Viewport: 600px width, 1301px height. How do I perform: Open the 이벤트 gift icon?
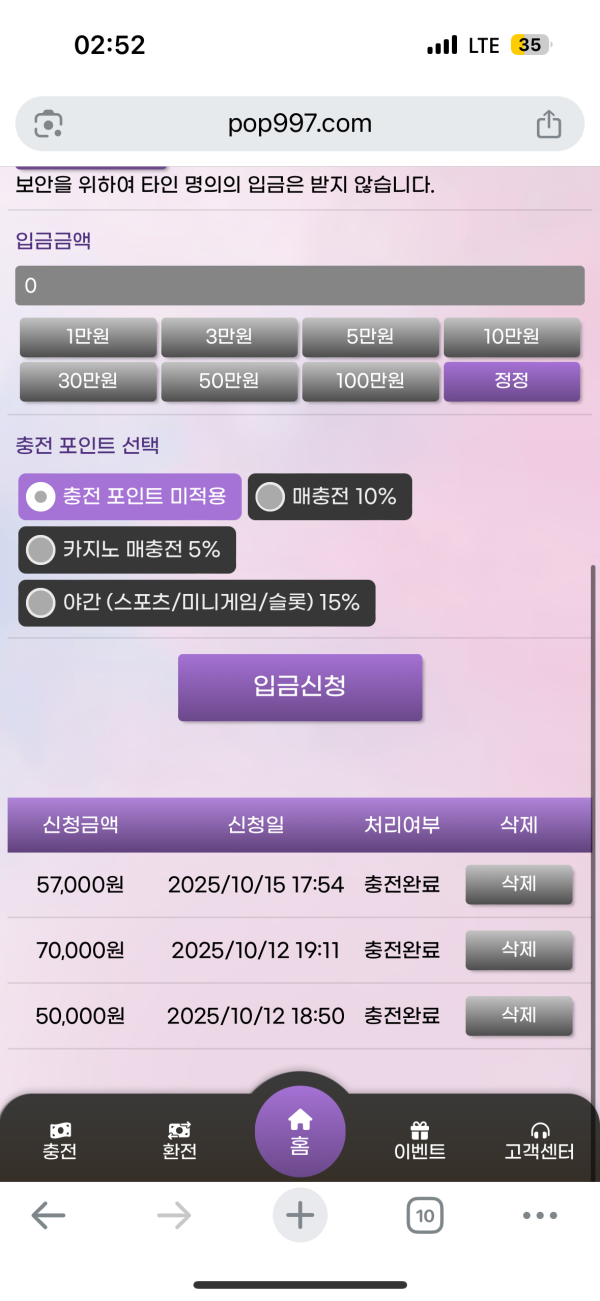pos(420,1130)
